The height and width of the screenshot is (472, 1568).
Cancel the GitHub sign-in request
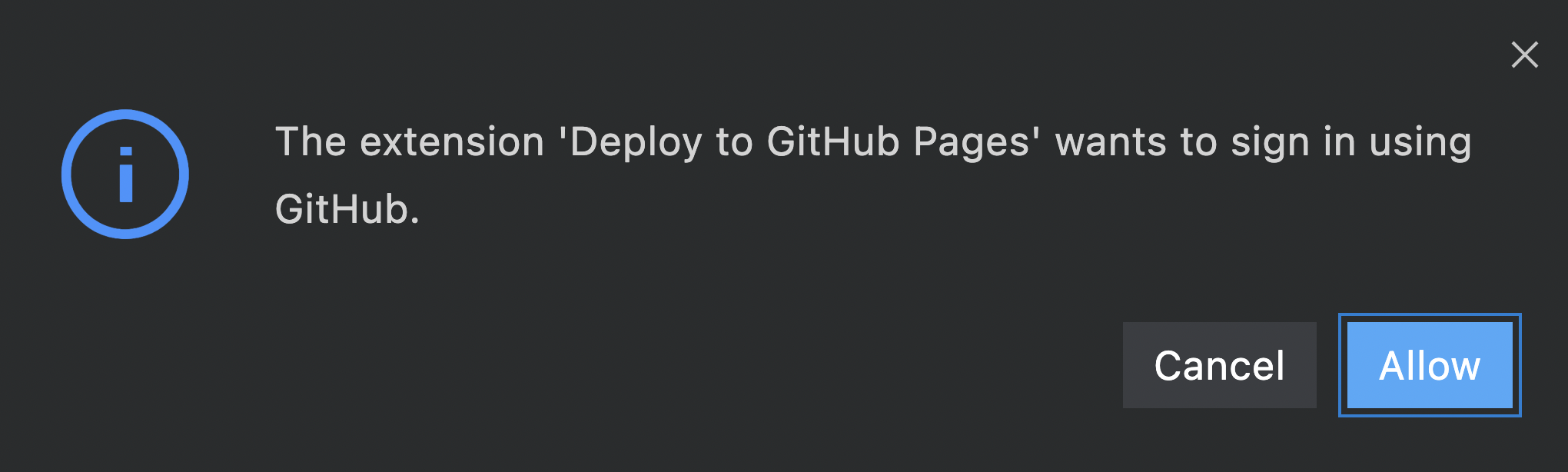tap(1219, 365)
